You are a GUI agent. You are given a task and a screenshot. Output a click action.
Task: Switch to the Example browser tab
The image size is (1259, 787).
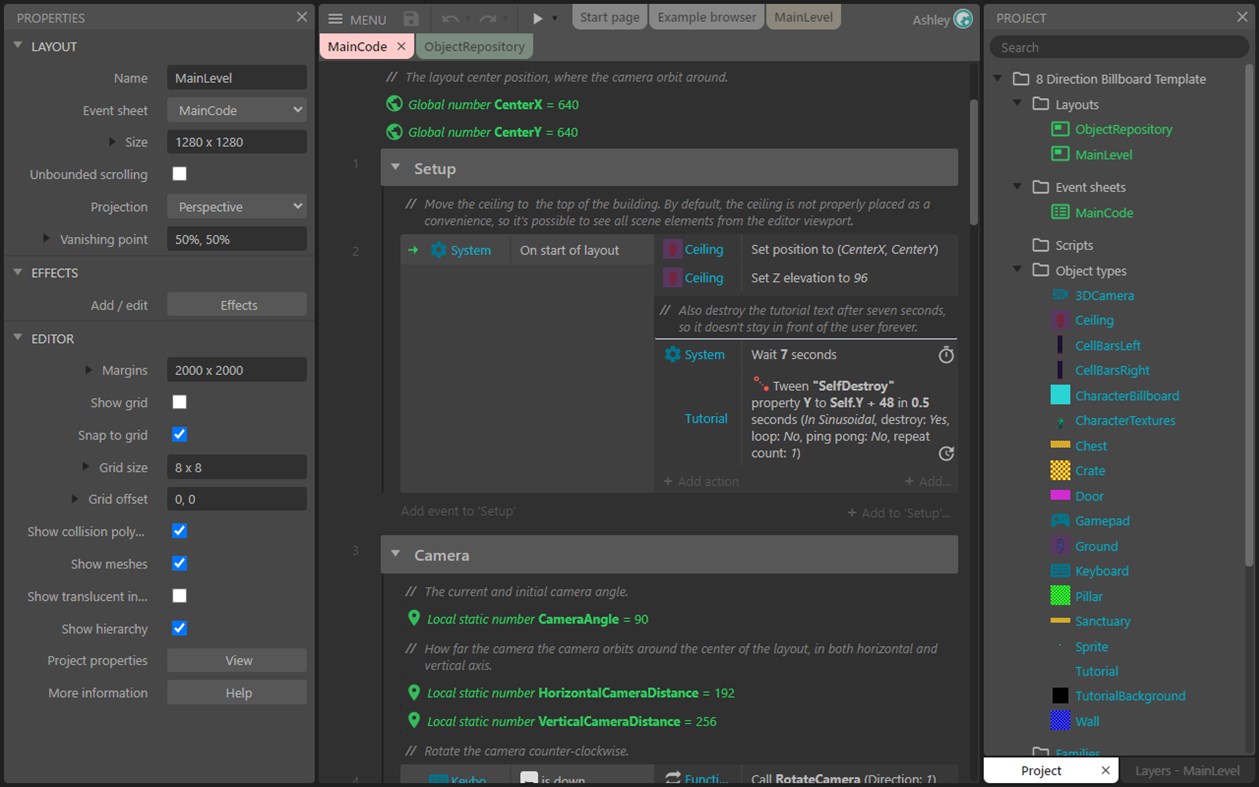click(706, 17)
